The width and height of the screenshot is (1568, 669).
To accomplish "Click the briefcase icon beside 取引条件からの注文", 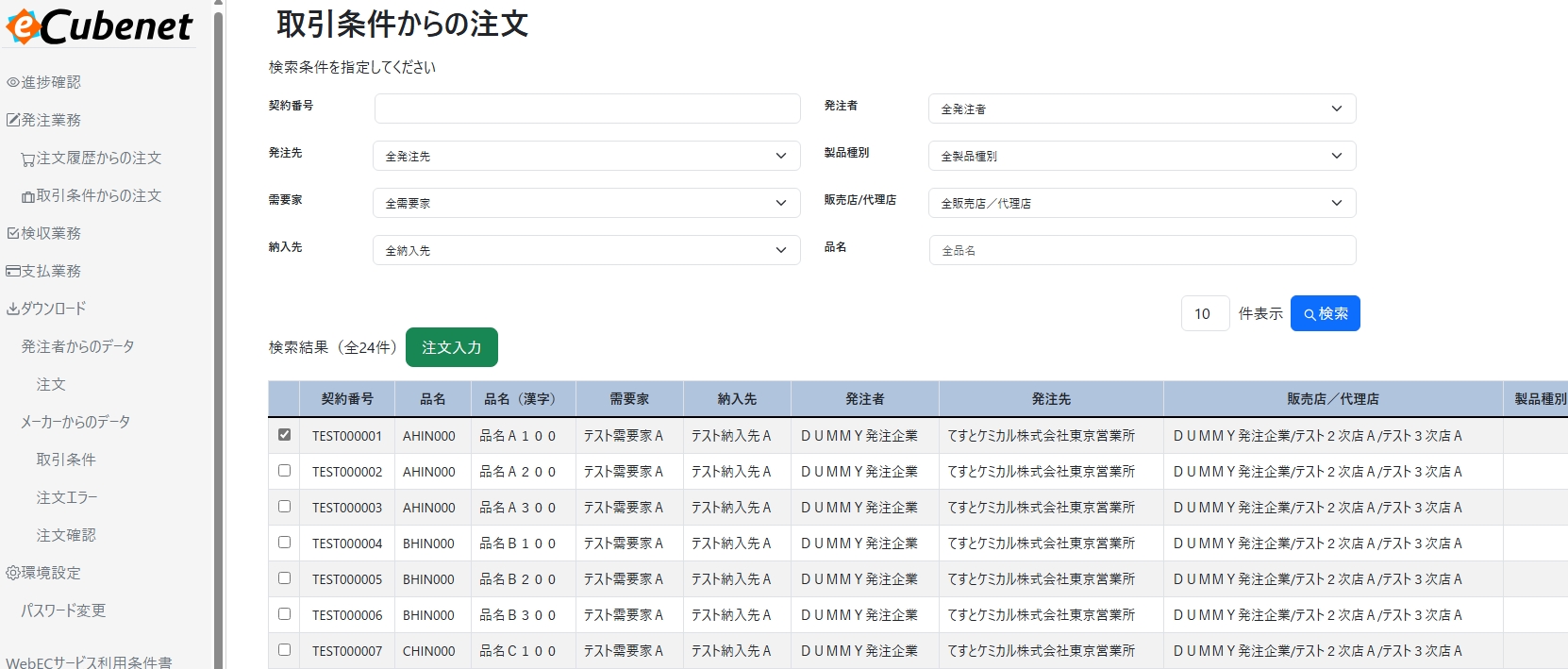I will click(28, 196).
